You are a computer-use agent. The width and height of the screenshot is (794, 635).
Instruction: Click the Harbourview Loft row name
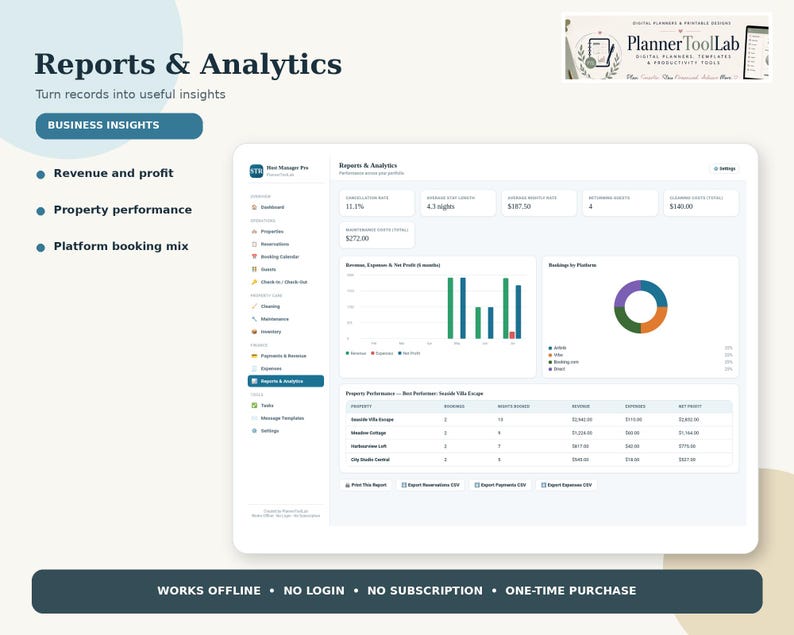369,446
